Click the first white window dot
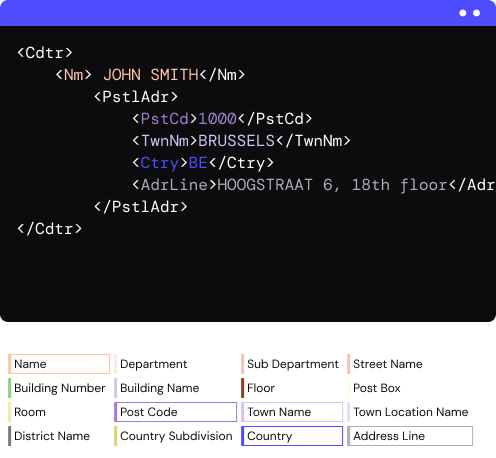 pyautogui.click(x=463, y=13)
